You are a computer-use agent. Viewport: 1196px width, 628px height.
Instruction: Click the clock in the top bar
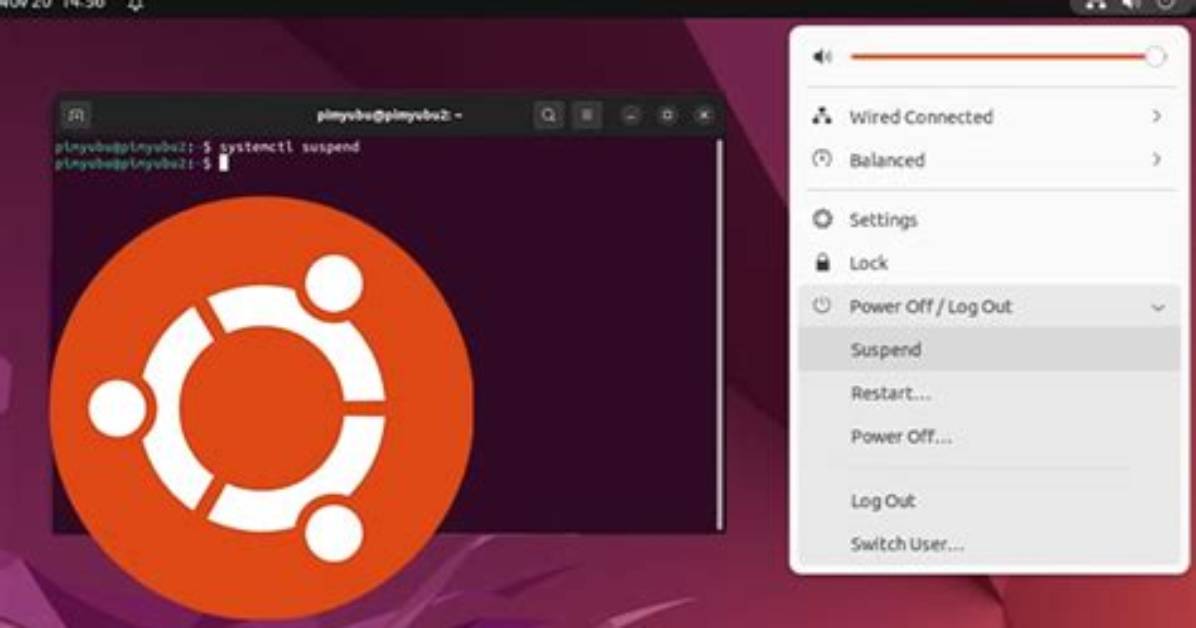[x=53, y=5]
